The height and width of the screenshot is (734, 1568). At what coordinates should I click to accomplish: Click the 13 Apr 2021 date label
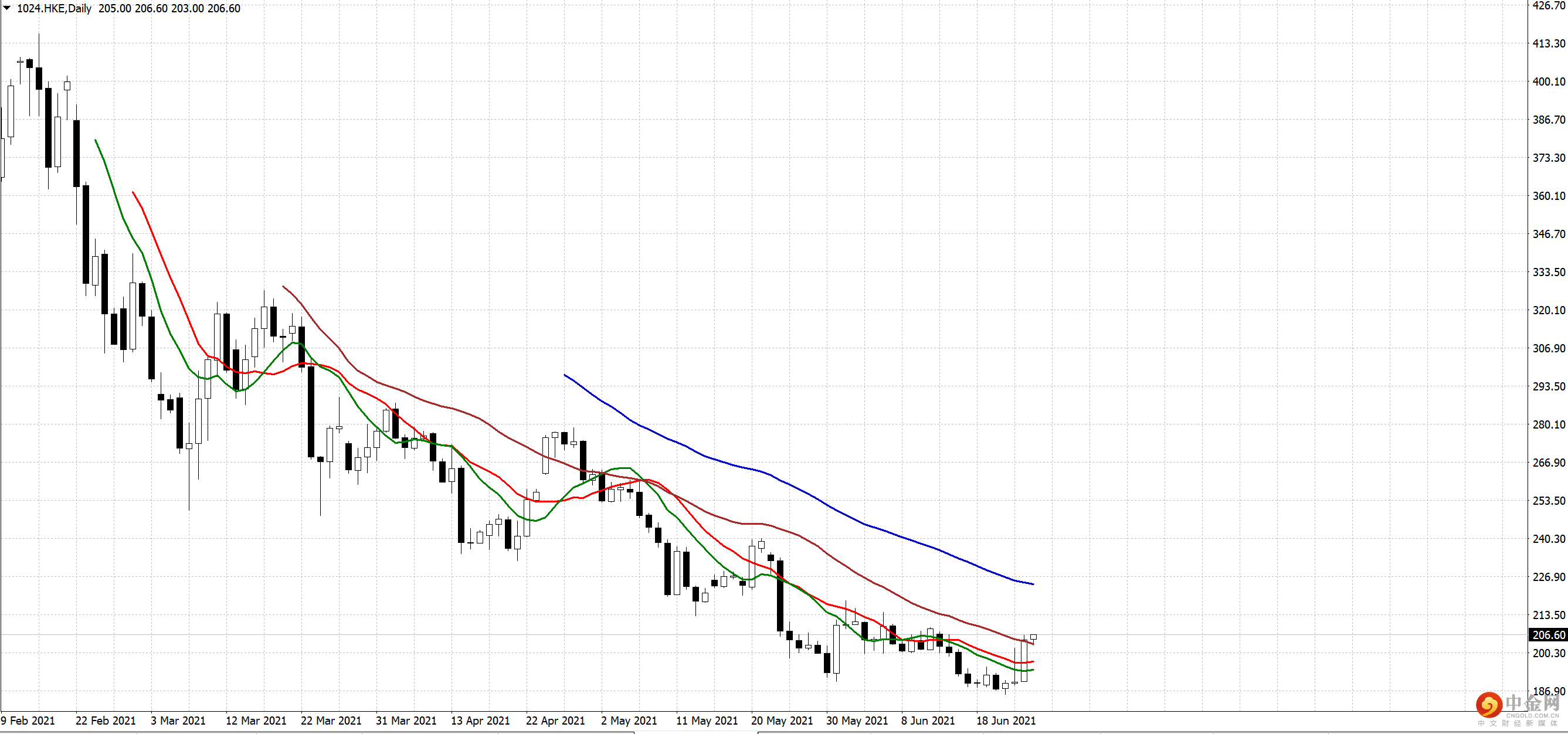coord(480,721)
